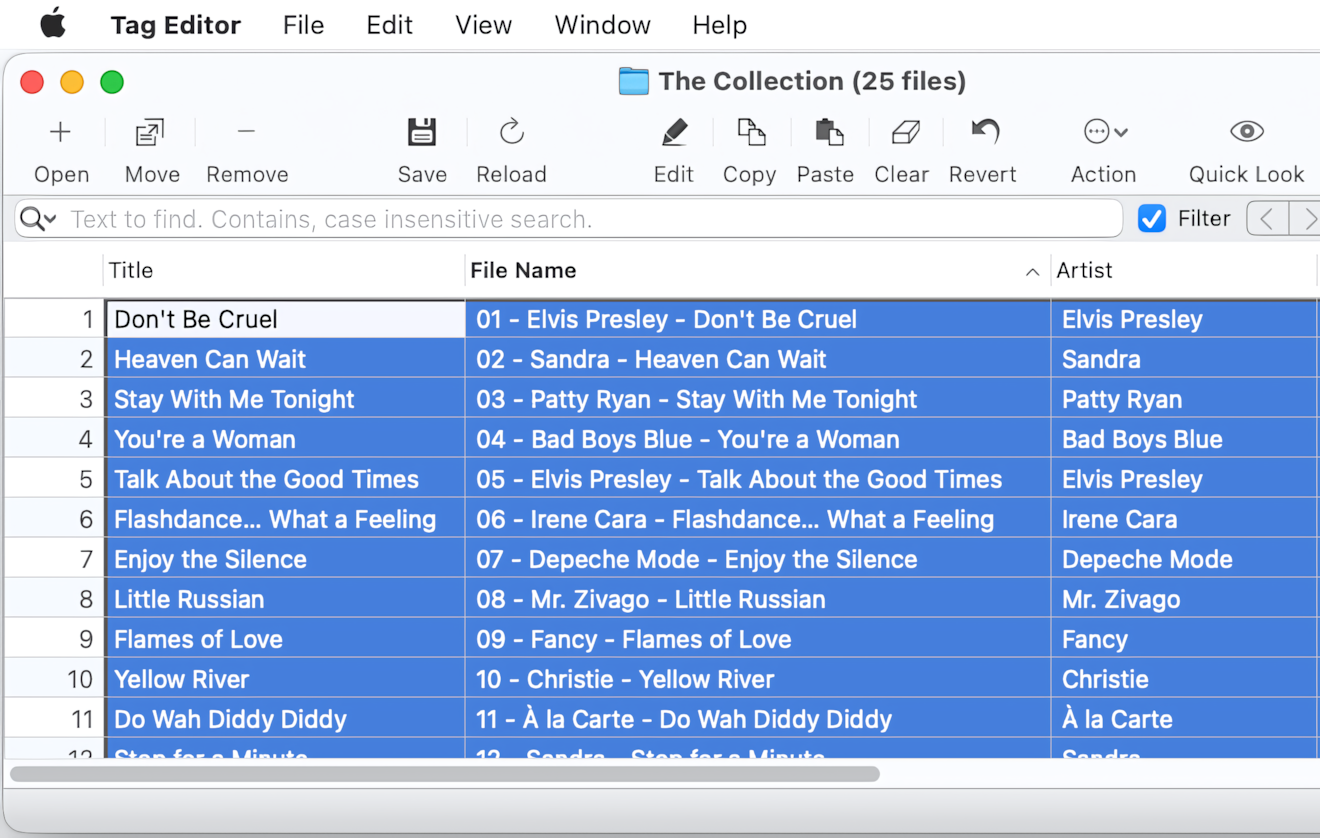1320x838 pixels.
Task: Save changes with the floppy disk icon
Action: (x=422, y=132)
